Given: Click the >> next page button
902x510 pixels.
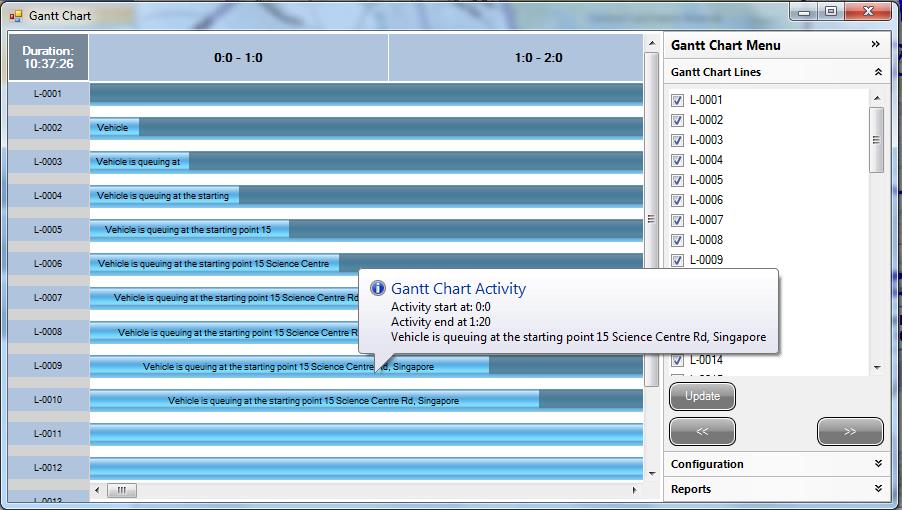Looking at the screenshot, I should click(850, 432).
